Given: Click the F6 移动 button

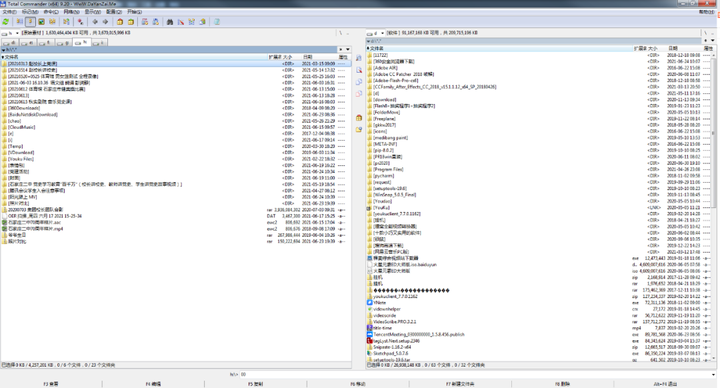Looking at the screenshot, I should tap(358, 384).
